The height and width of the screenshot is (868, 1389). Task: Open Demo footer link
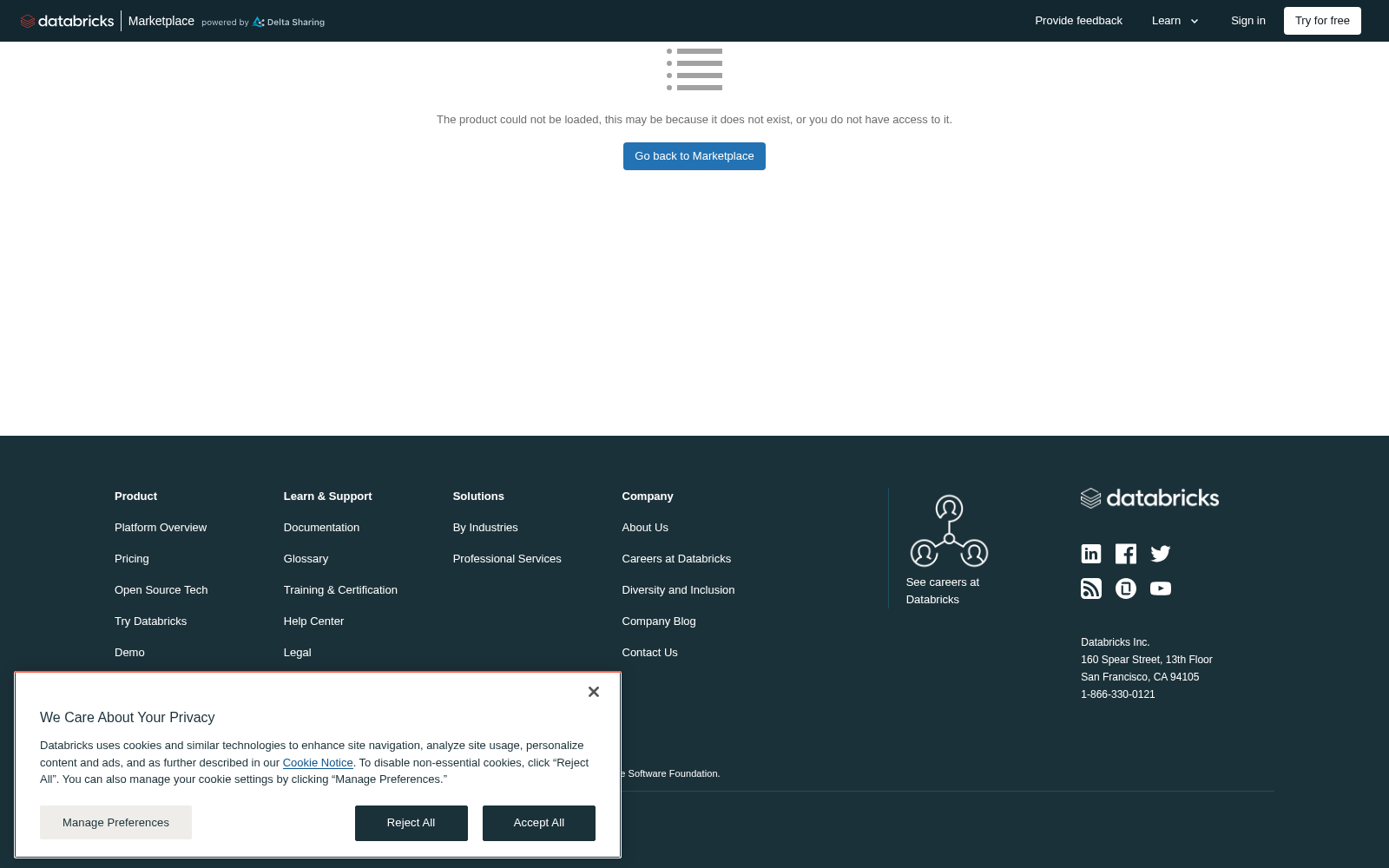(x=129, y=653)
